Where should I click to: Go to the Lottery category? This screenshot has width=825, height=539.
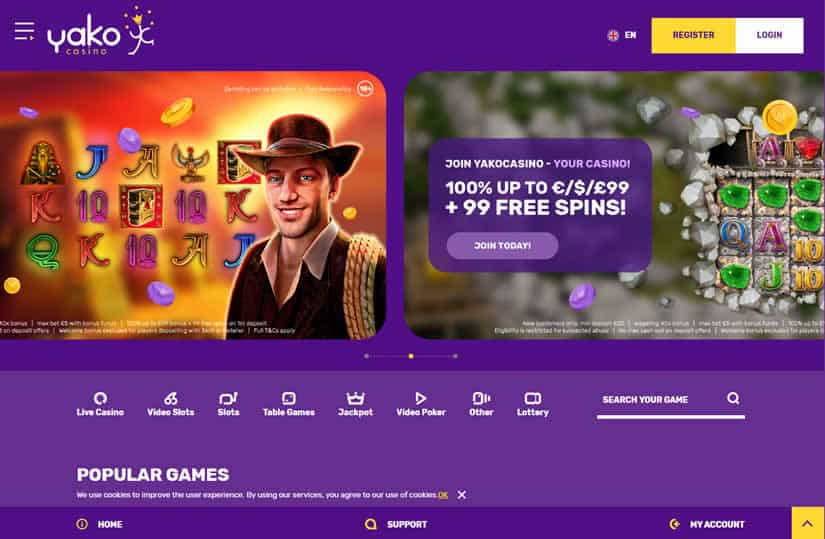coord(532,404)
